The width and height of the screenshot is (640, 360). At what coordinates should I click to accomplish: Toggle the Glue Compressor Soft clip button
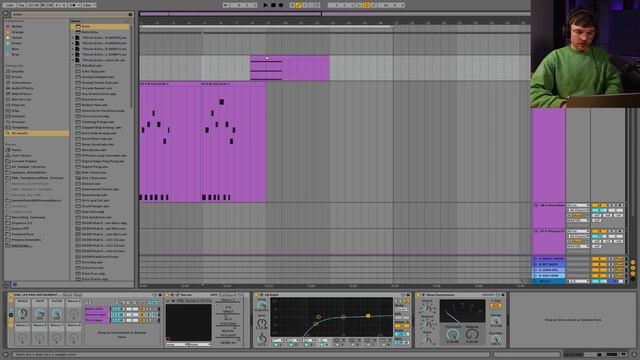(x=496, y=305)
